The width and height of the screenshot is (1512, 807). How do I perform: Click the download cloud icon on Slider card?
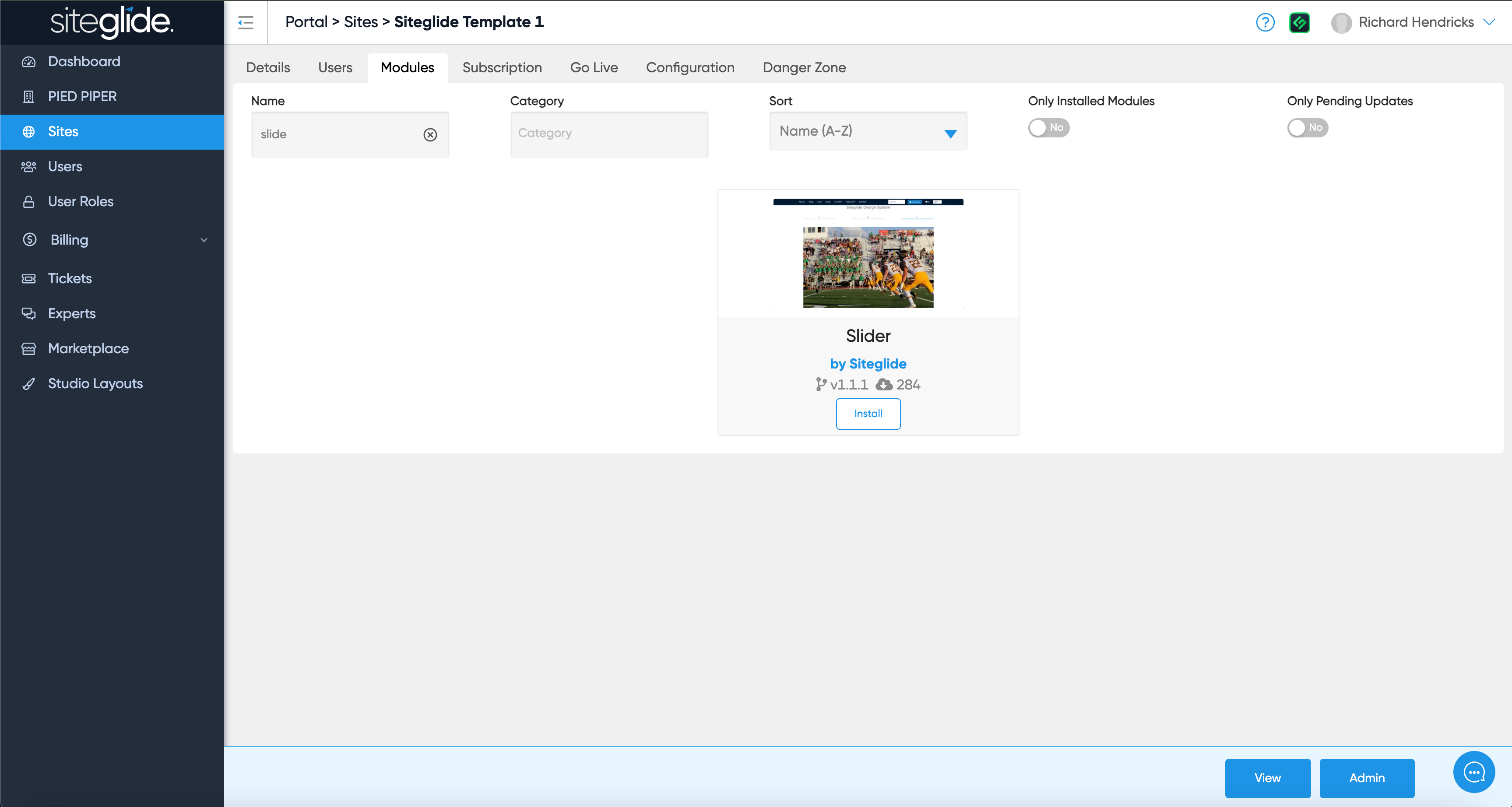884,384
